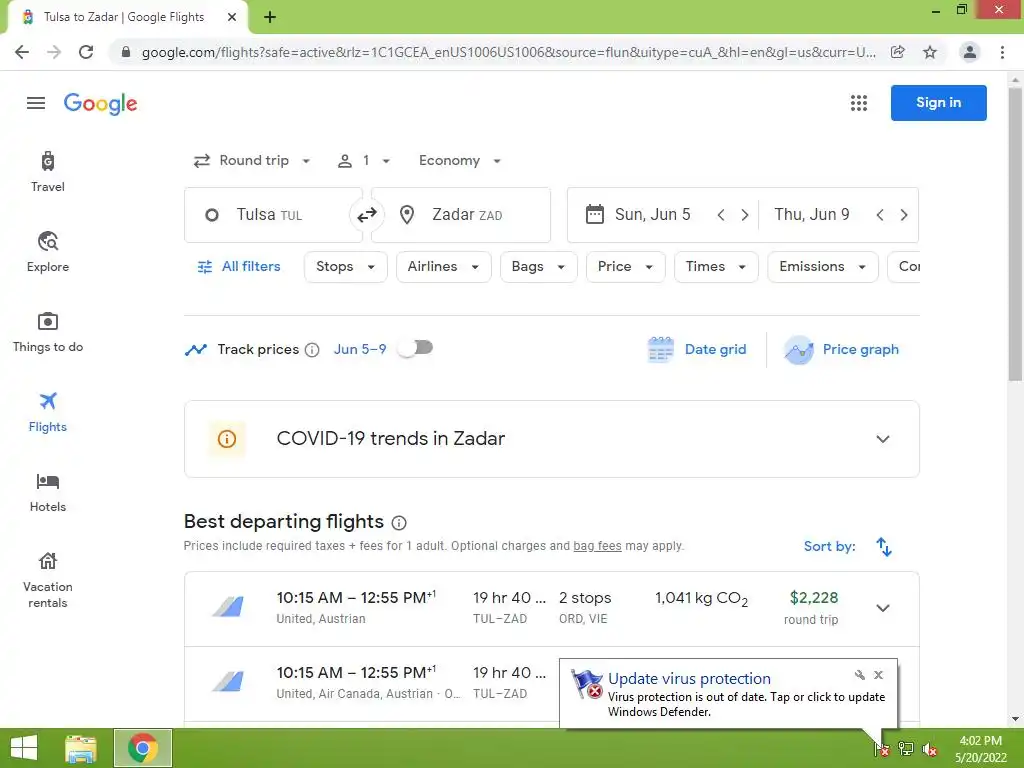This screenshot has width=1024, height=768.
Task: Open the Emissions filter dropdown
Action: coord(823,267)
